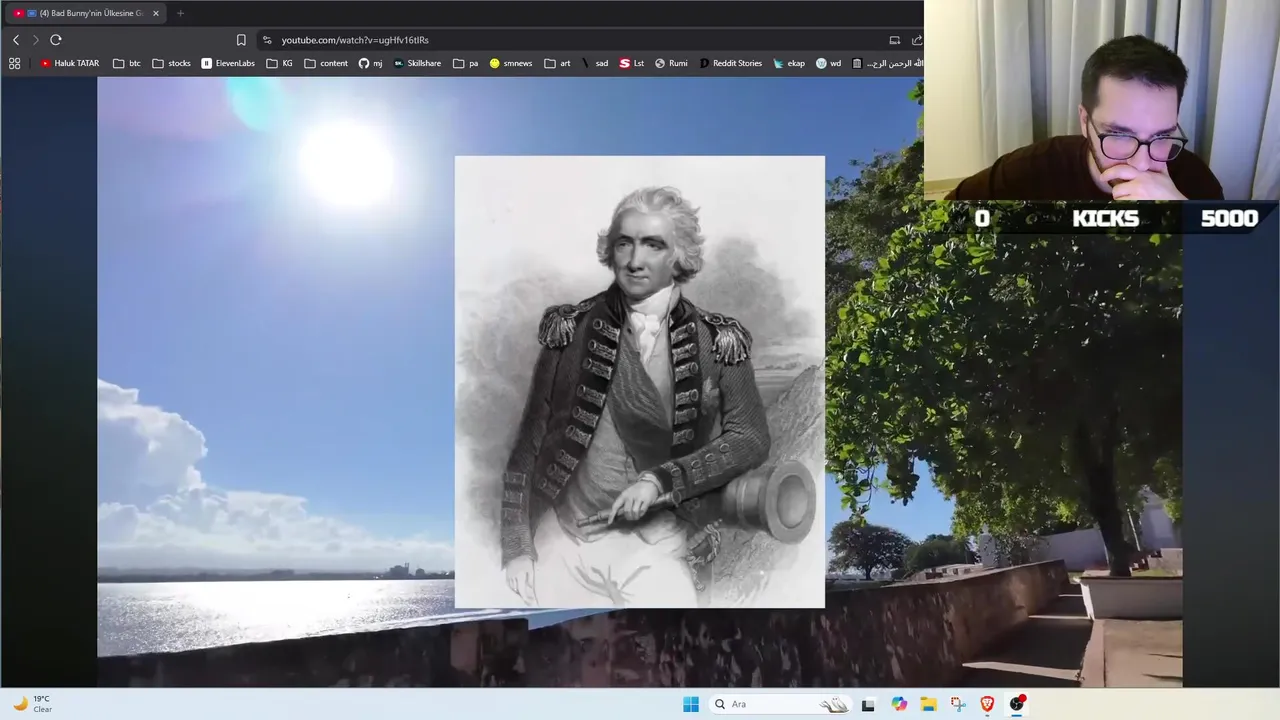Open the ekap bookmark
The width and height of the screenshot is (1280, 720).
pyautogui.click(x=789, y=63)
